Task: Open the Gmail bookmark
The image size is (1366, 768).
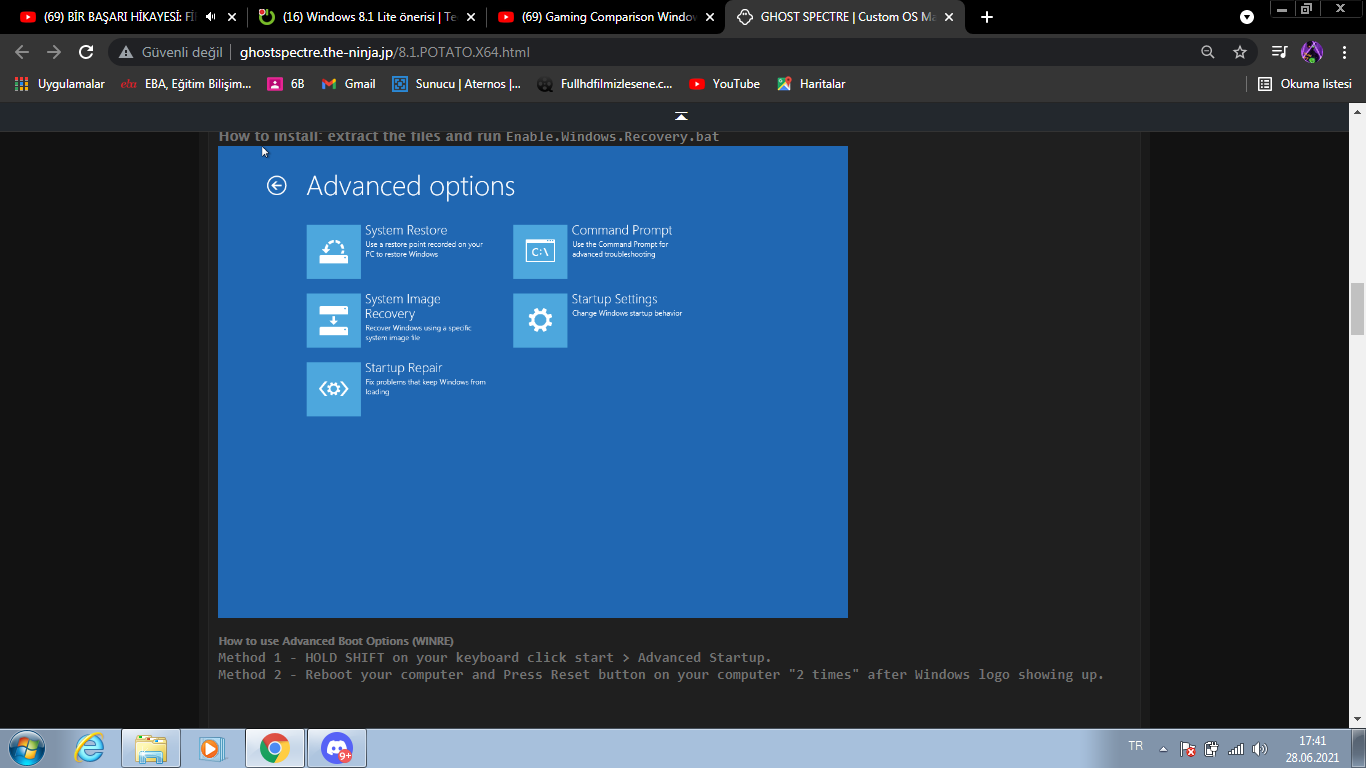Action: point(348,84)
